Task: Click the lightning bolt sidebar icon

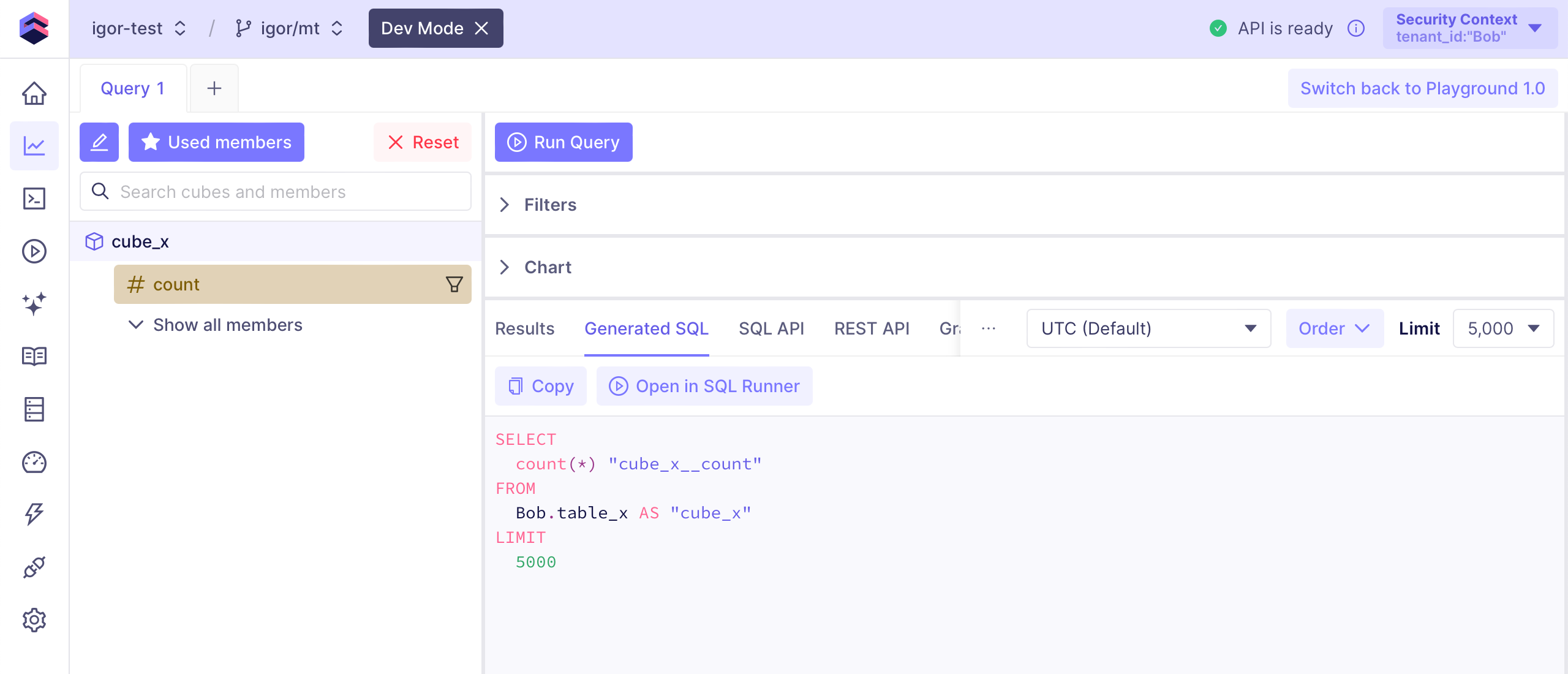Action: click(x=34, y=514)
